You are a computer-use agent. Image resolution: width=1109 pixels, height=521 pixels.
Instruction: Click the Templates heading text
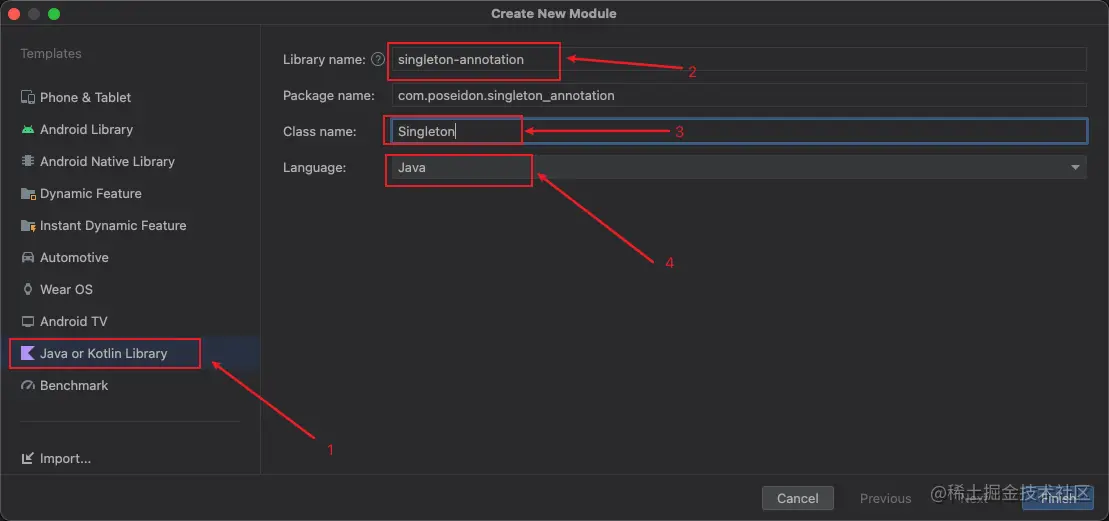51,54
